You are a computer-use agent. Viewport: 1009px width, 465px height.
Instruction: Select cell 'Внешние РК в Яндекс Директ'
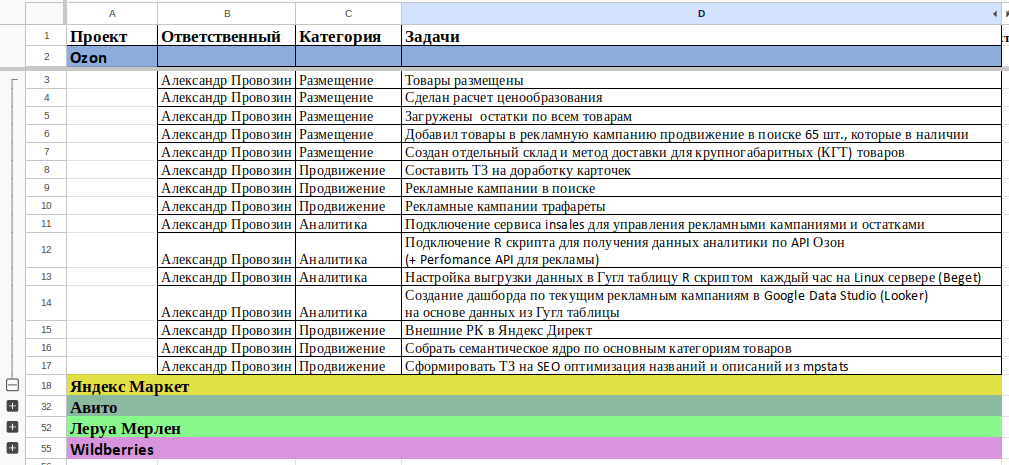click(701, 330)
